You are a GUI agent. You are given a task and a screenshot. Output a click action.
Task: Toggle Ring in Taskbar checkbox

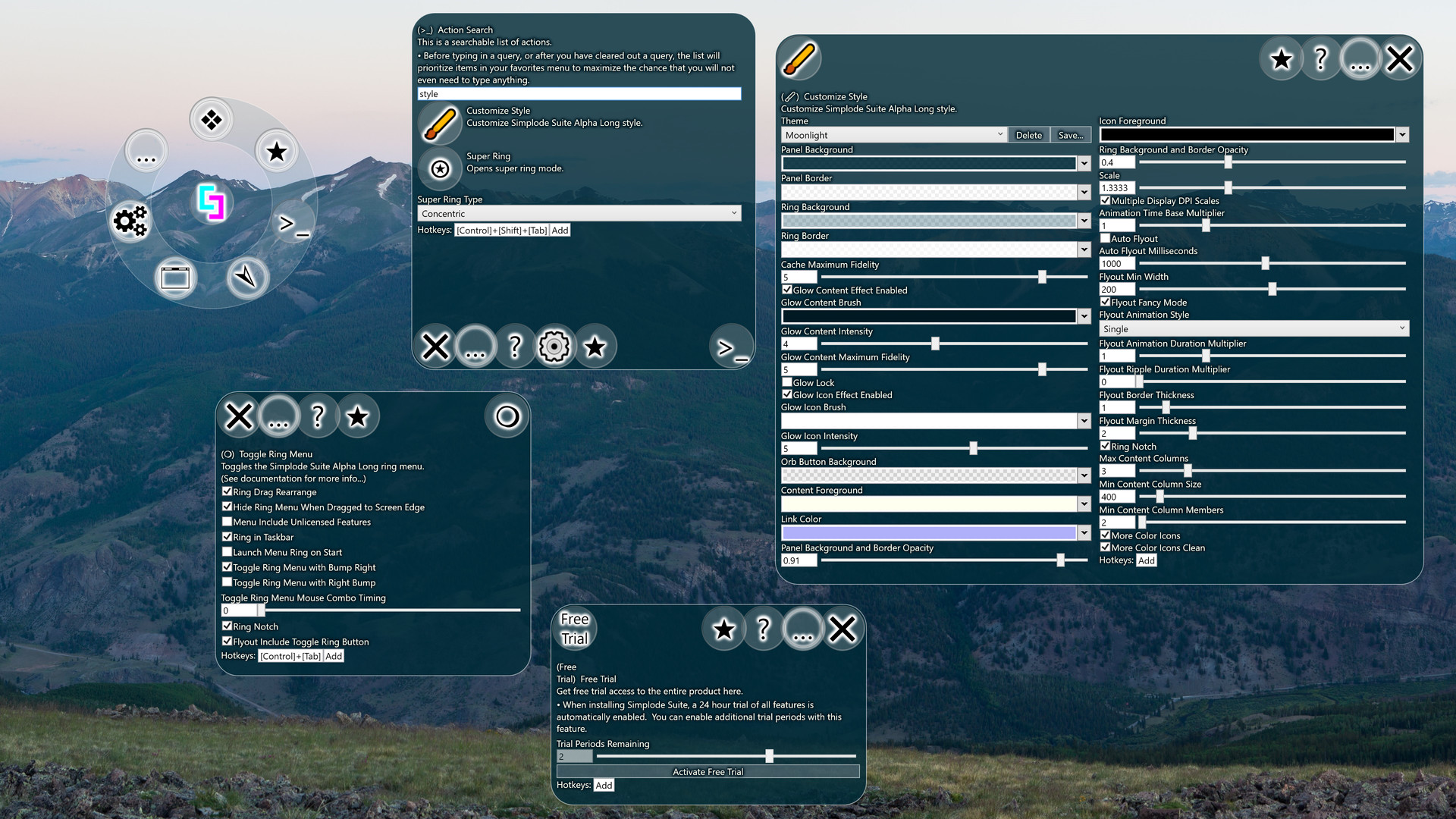225,537
